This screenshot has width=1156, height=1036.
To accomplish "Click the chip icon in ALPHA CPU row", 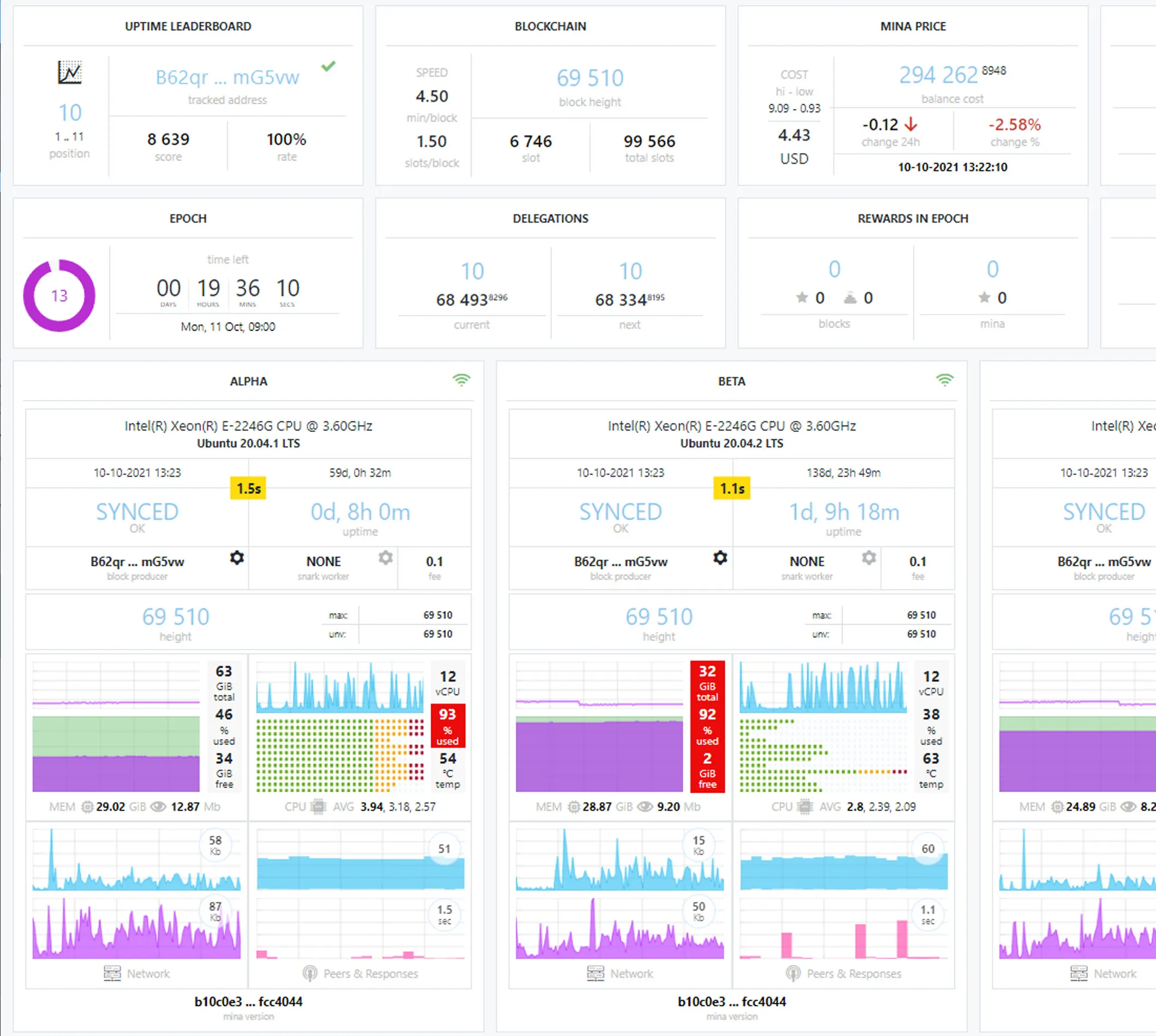I will pos(318,807).
